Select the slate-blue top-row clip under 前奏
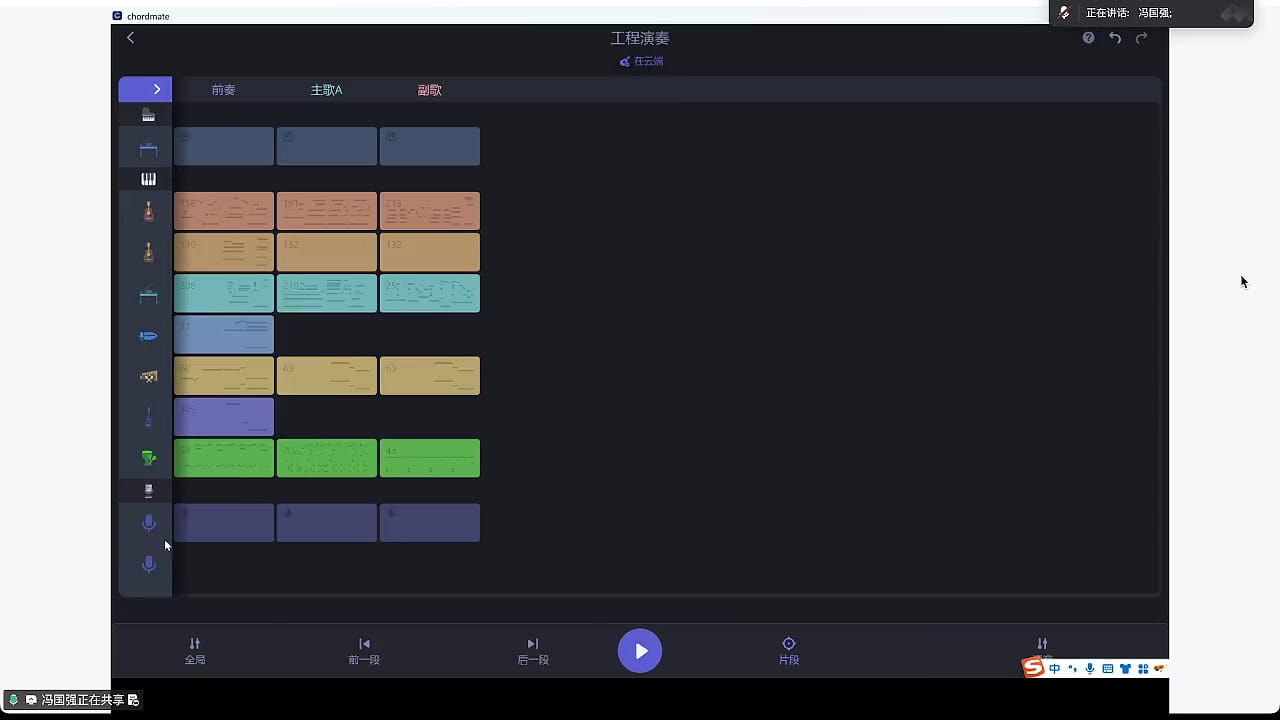The height and width of the screenshot is (720, 1280). coord(224,146)
